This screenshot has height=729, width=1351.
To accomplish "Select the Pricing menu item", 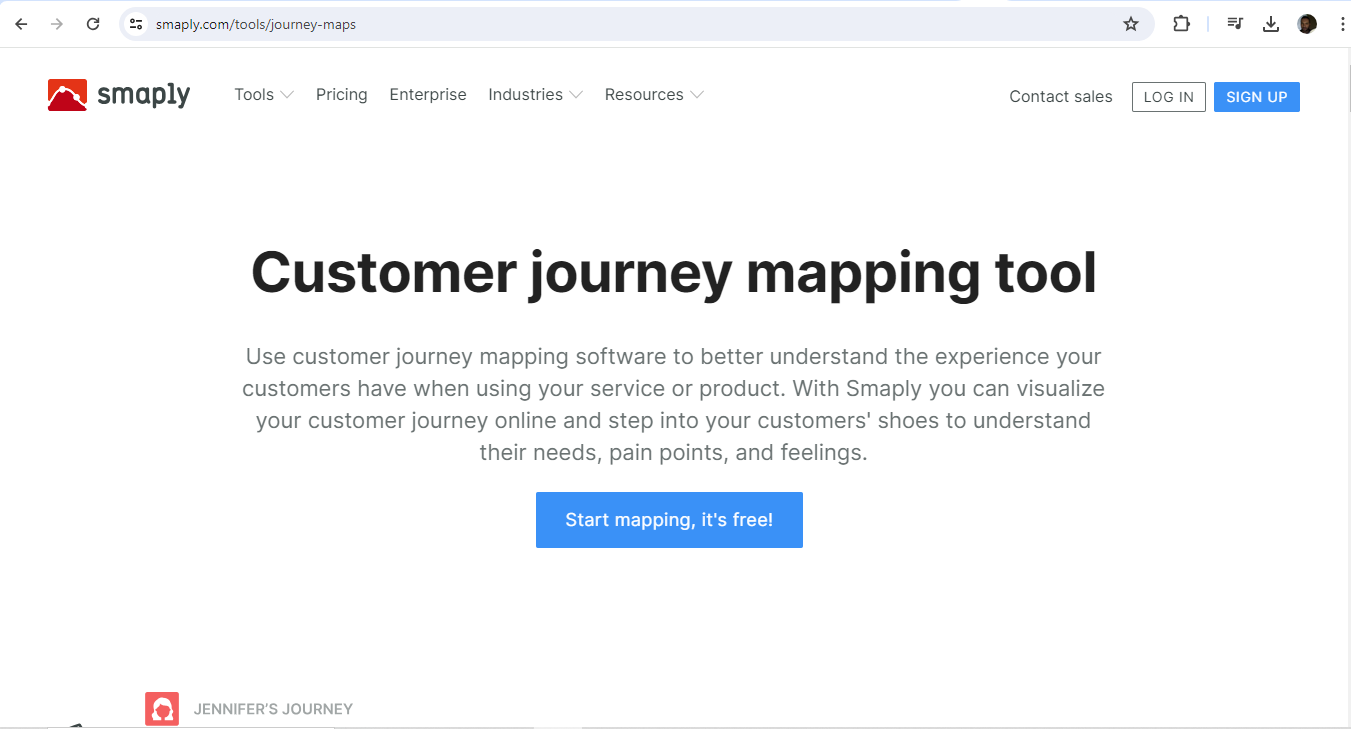I will (x=341, y=94).
